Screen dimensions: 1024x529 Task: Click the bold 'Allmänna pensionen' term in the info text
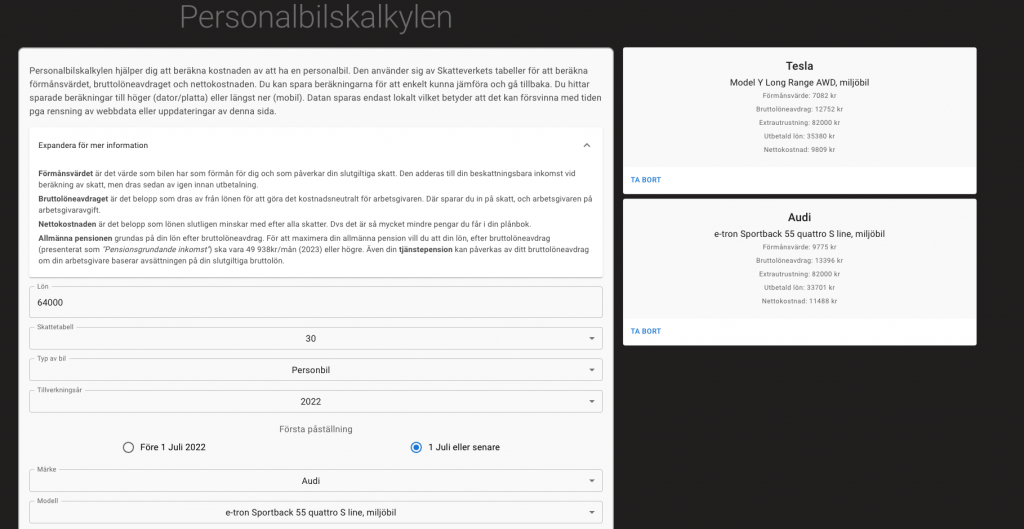(x=75, y=238)
